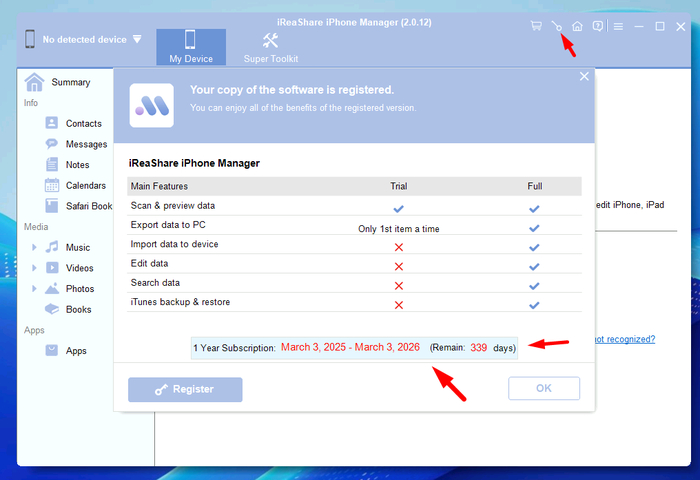The image size is (700, 480).
Task: Expand the Photos tree node
Action: point(34,289)
